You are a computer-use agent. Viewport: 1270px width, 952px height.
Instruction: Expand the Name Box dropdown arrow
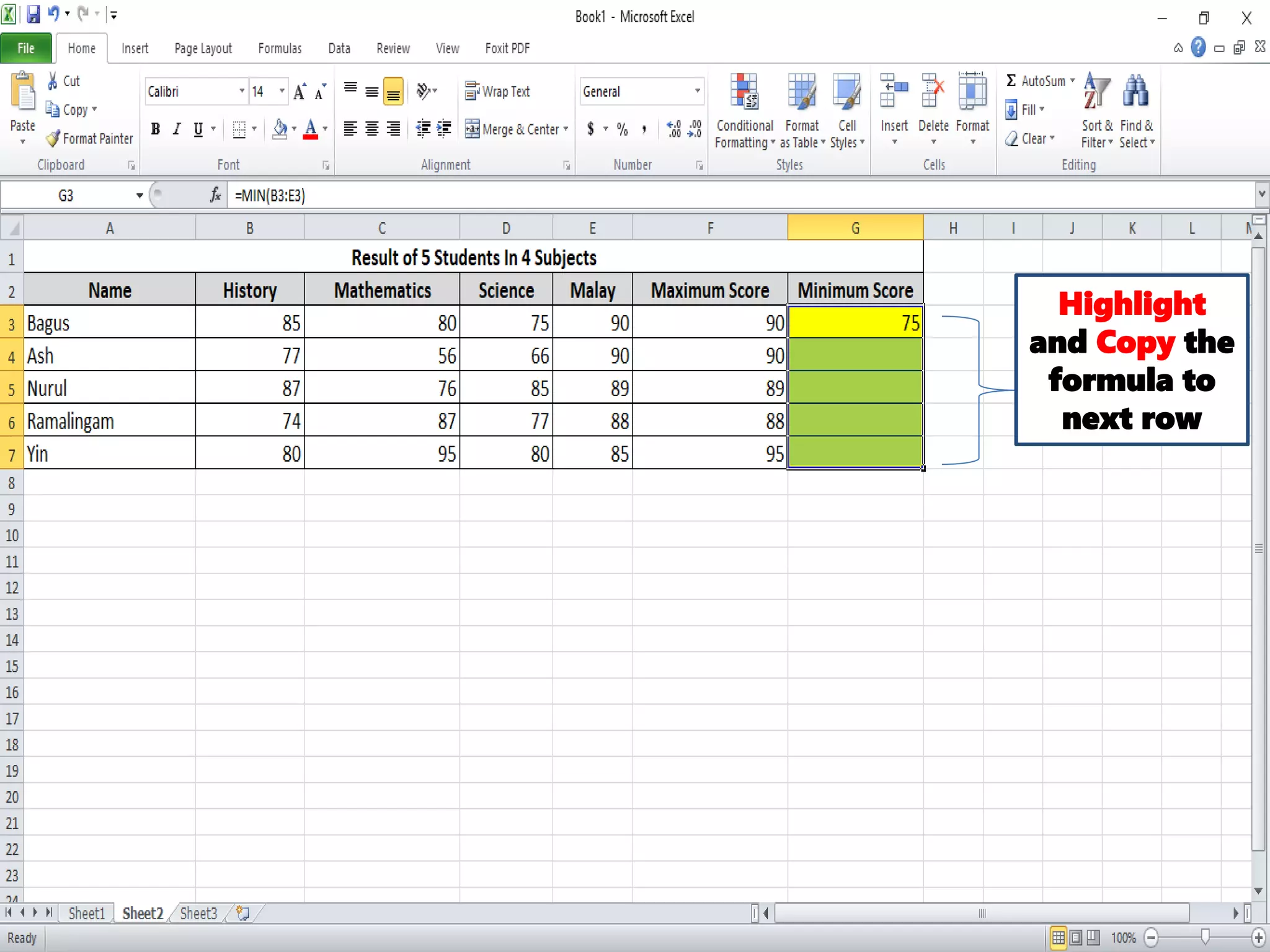point(140,196)
